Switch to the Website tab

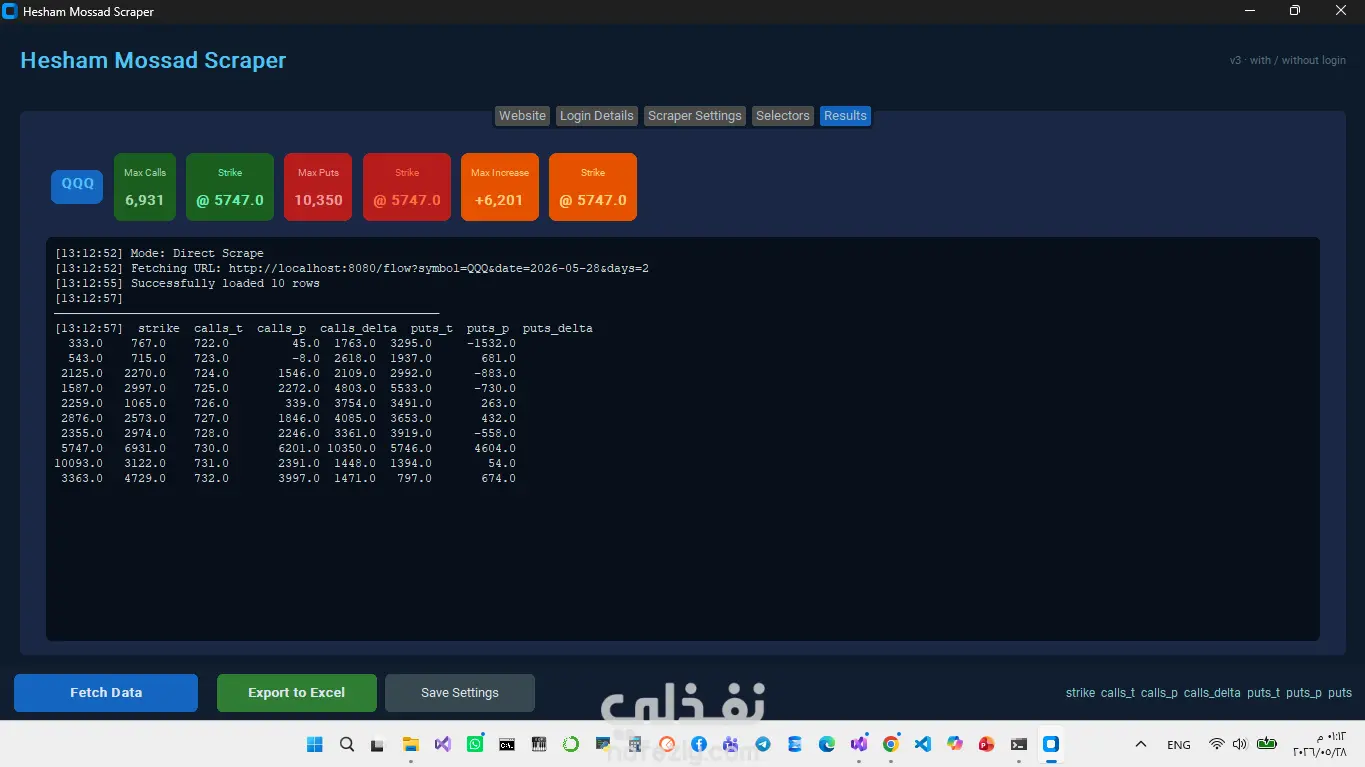coord(522,116)
